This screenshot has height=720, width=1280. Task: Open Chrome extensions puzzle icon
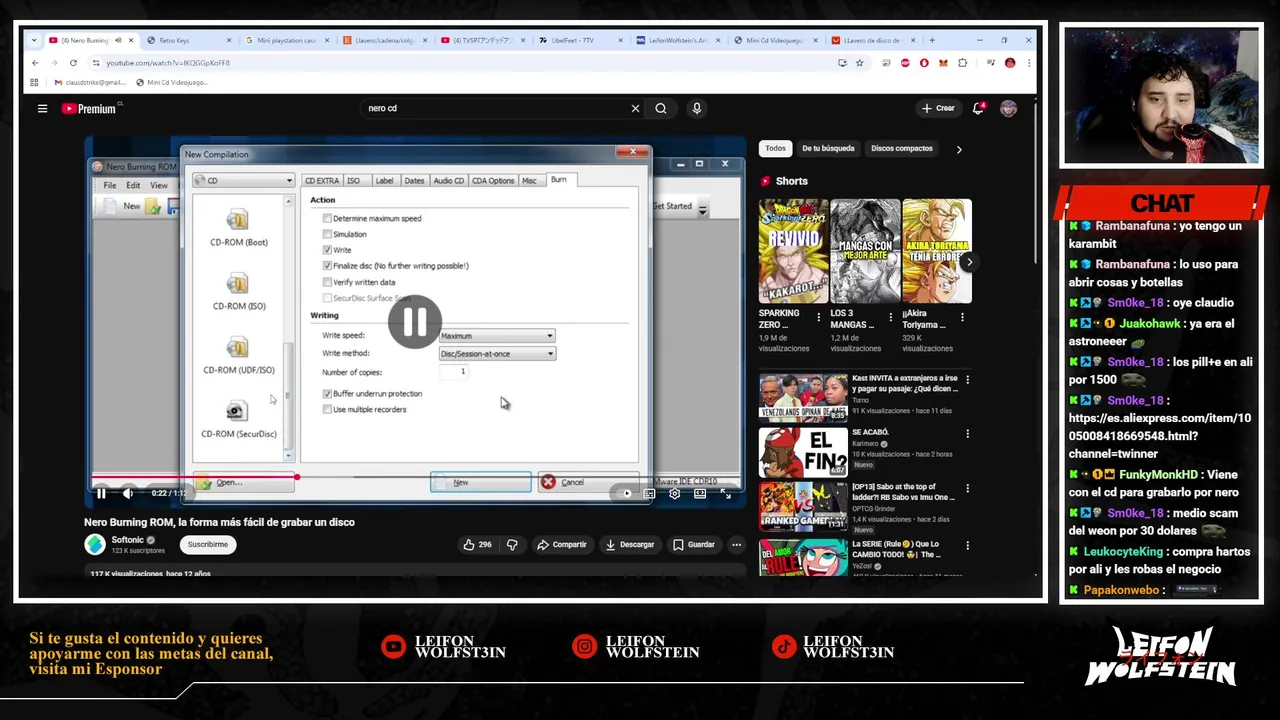tap(963, 62)
